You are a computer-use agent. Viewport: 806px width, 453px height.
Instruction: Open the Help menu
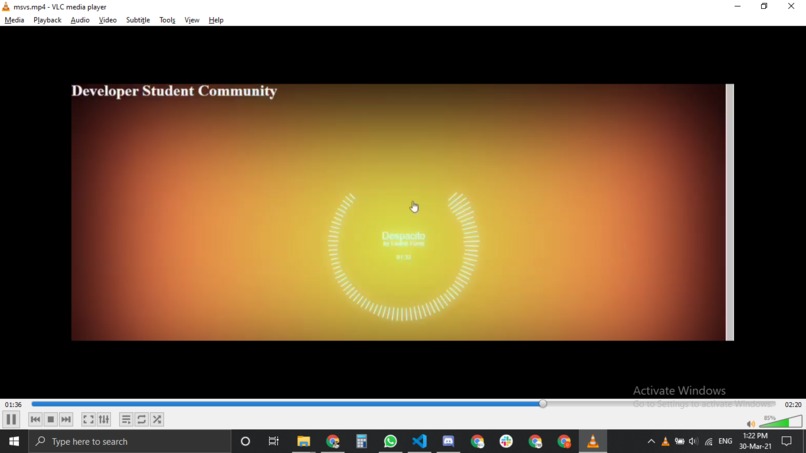(x=216, y=20)
